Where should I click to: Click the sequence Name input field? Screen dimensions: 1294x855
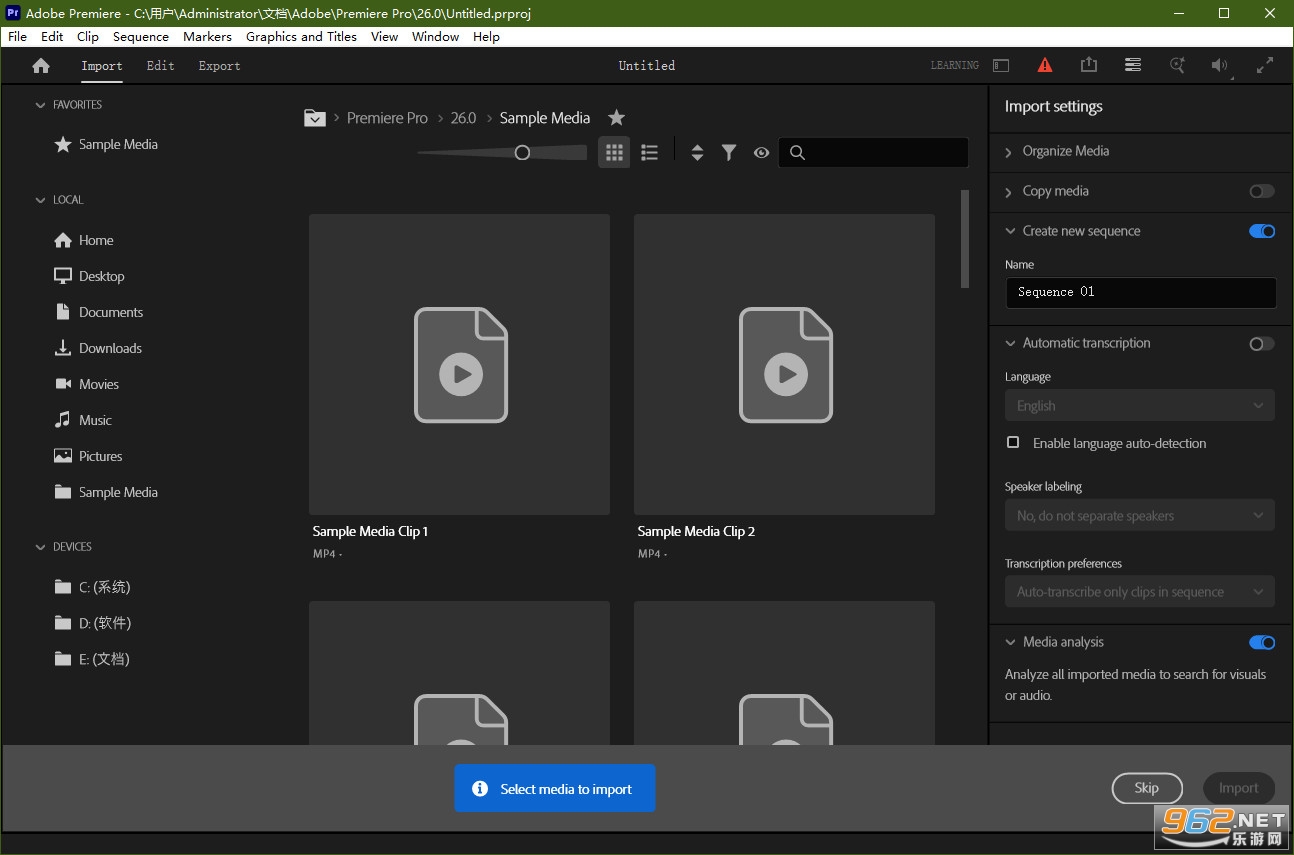point(1140,292)
